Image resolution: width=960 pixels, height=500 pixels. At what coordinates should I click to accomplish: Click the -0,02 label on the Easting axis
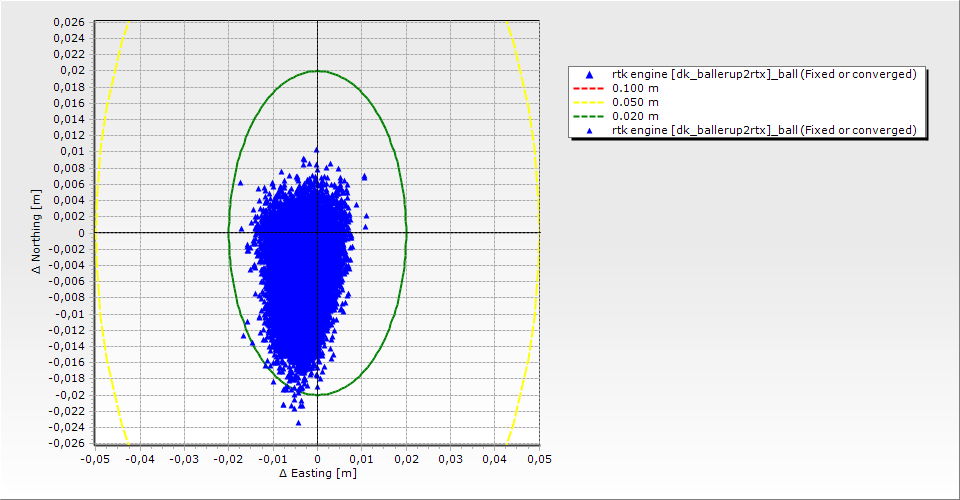pos(228,459)
